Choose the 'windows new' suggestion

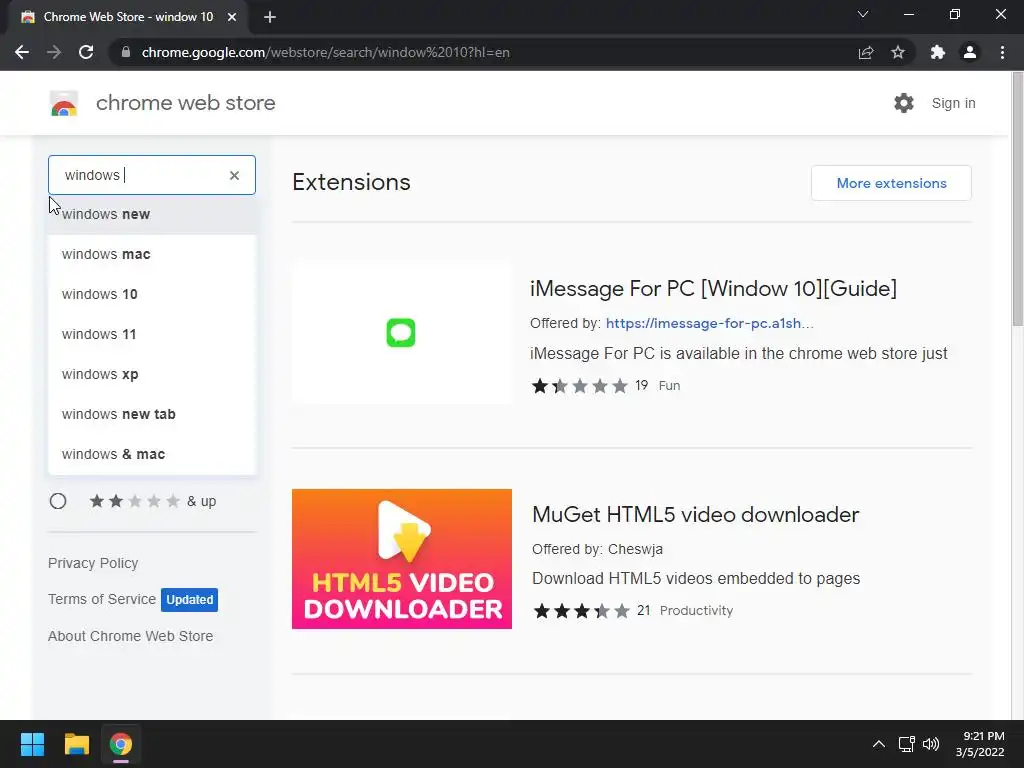[x=152, y=214]
